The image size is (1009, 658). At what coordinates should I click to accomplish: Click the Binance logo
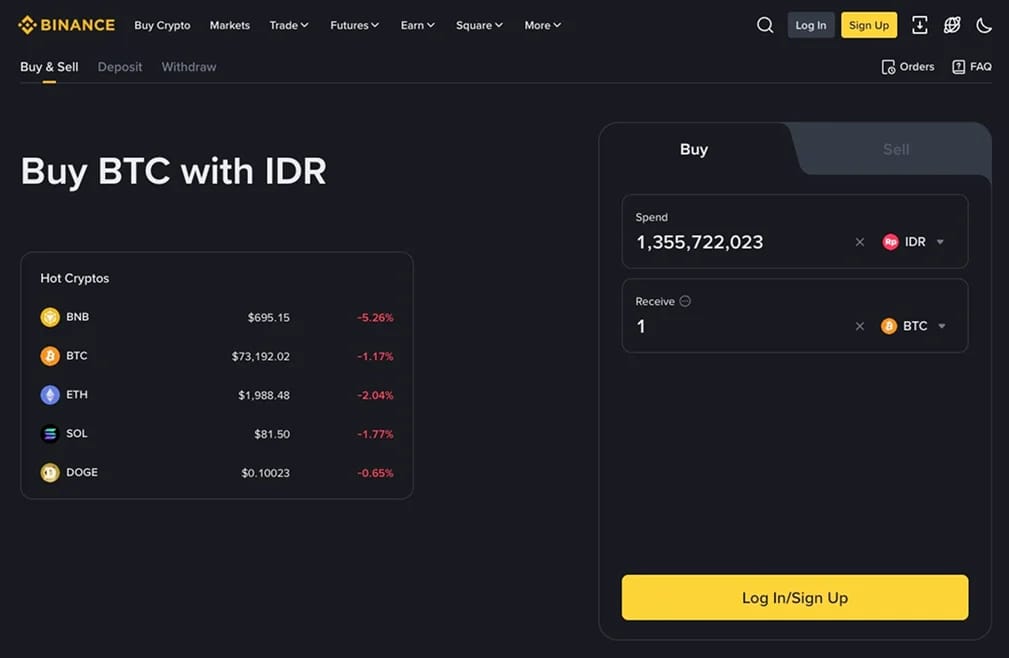(66, 25)
